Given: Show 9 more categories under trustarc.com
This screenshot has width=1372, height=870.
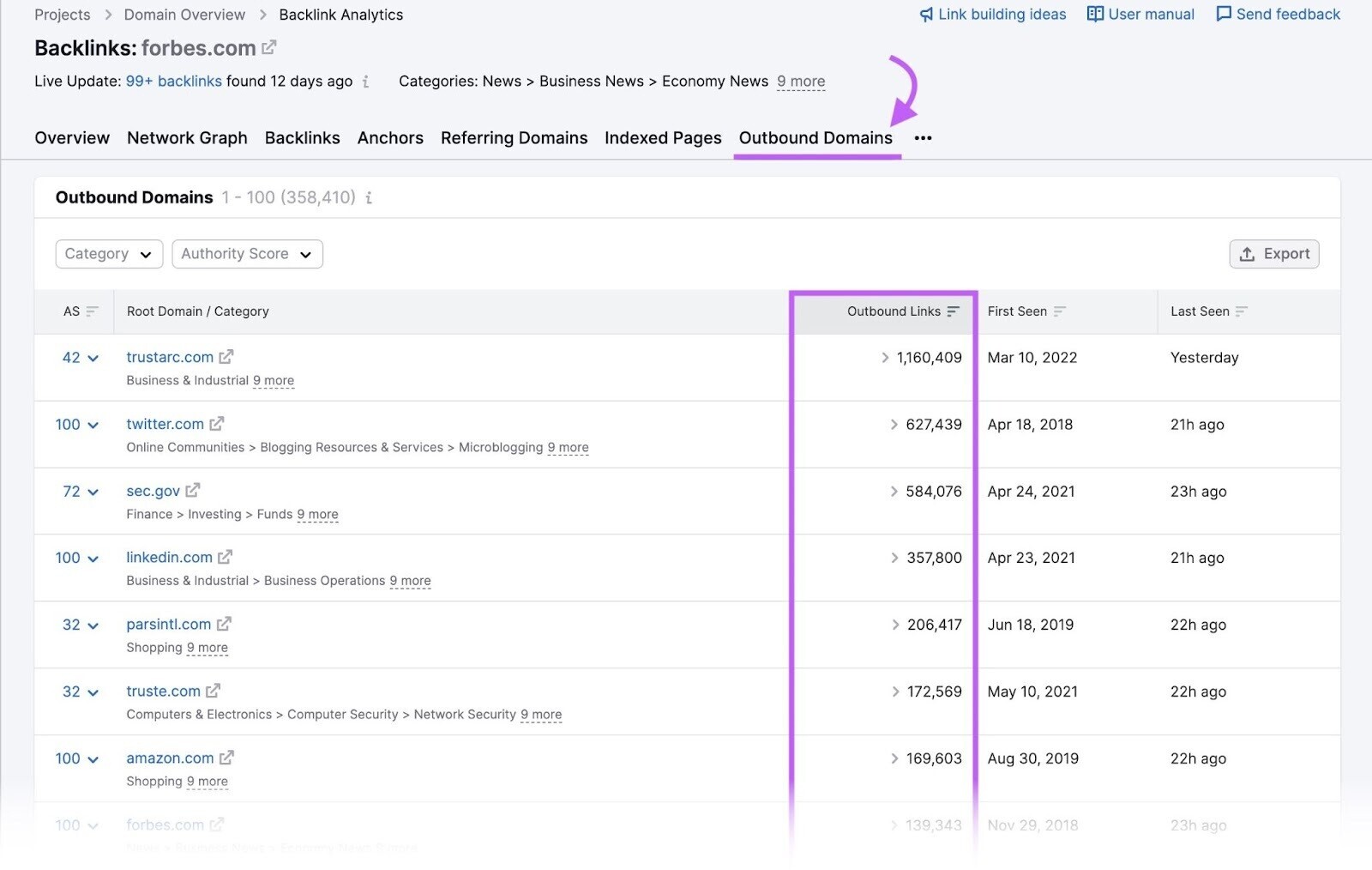Looking at the screenshot, I should (274, 380).
